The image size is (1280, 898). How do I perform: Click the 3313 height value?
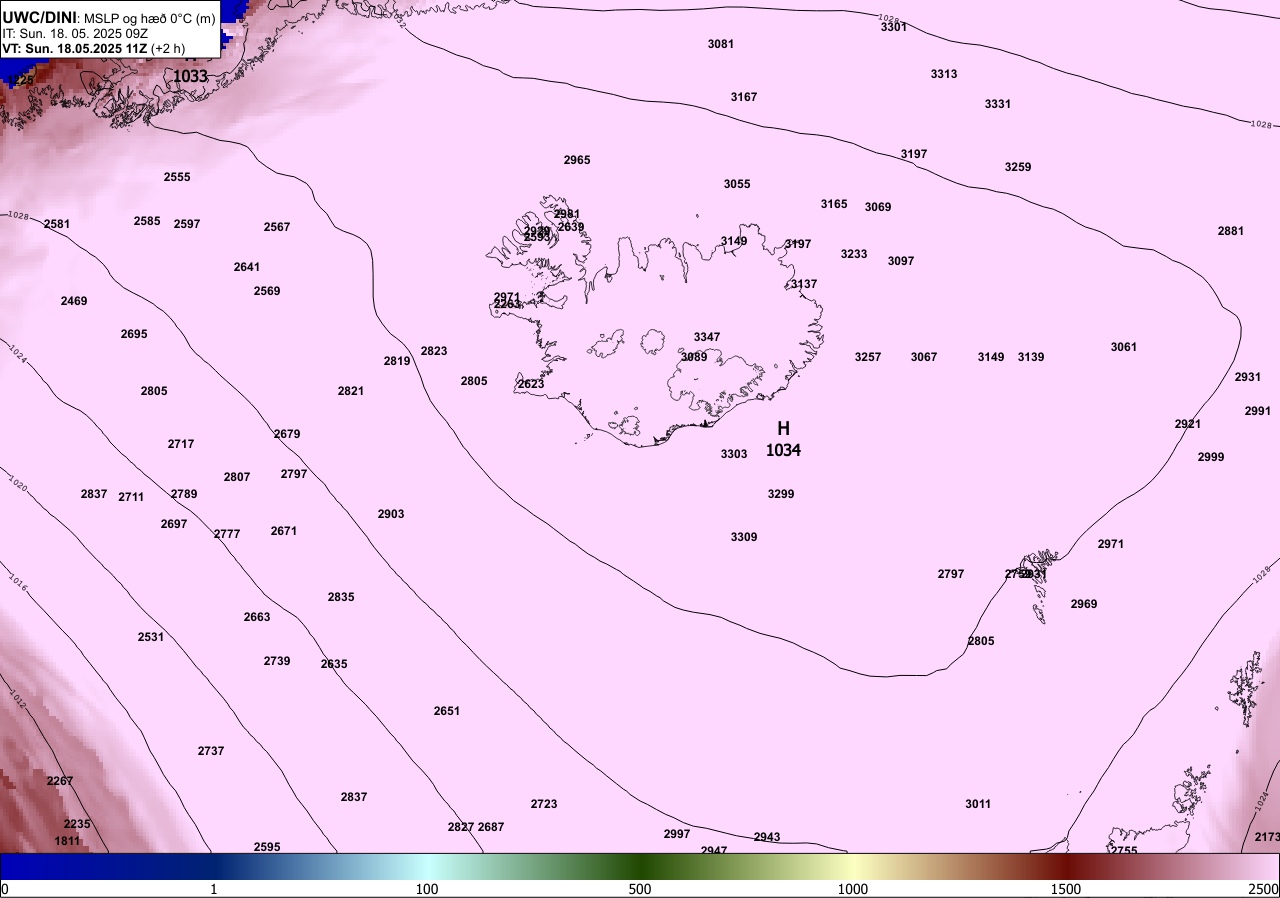pos(944,74)
